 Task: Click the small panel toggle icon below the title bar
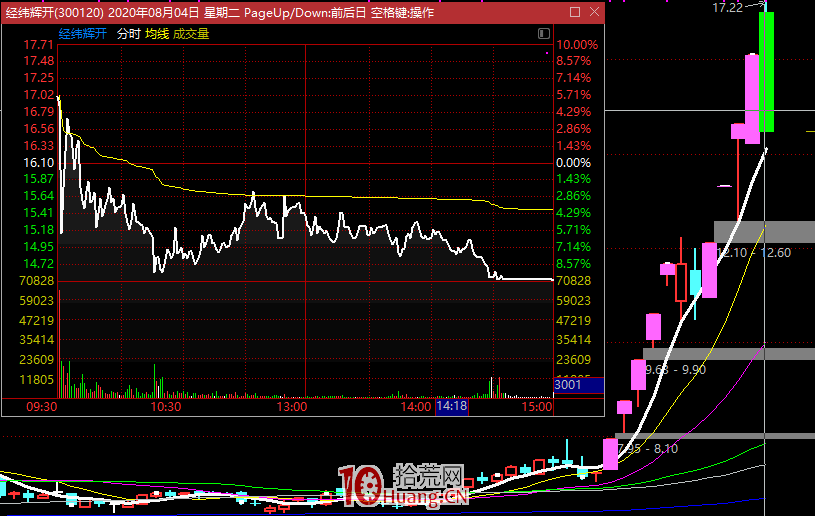pos(544,32)
